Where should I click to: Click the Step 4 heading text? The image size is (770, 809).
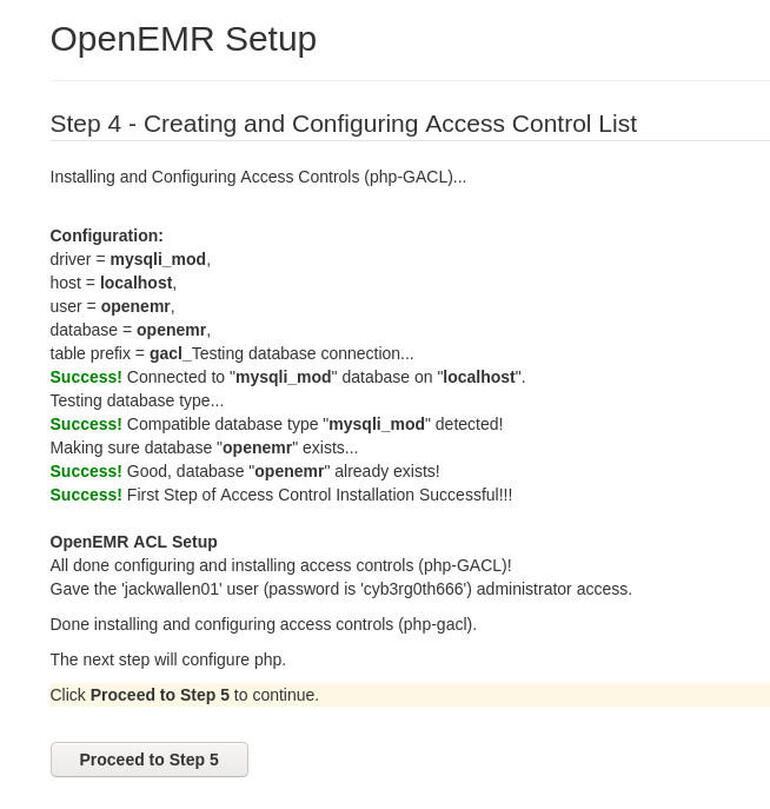tap(345, 124)
